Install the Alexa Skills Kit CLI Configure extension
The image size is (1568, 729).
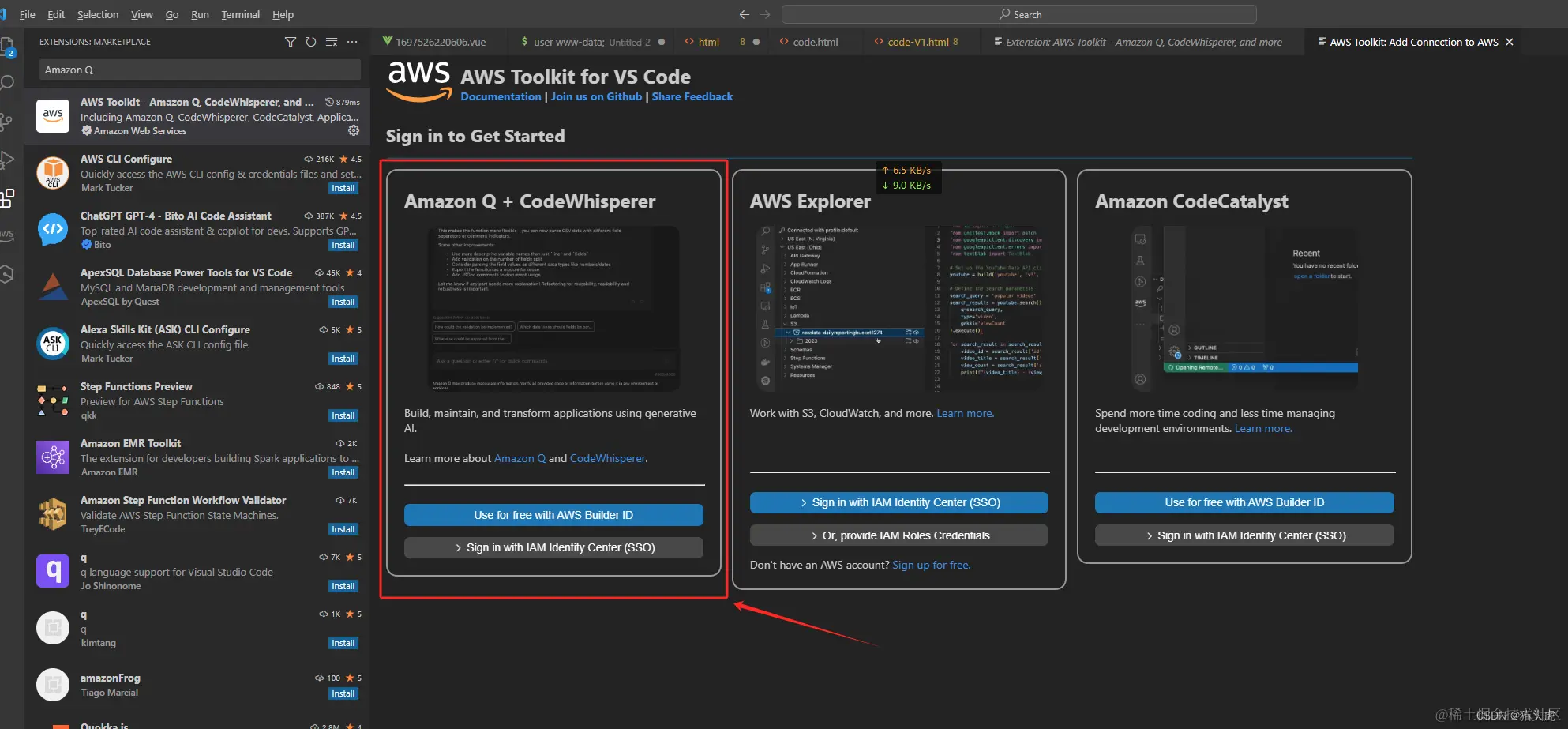pos(343,359)
